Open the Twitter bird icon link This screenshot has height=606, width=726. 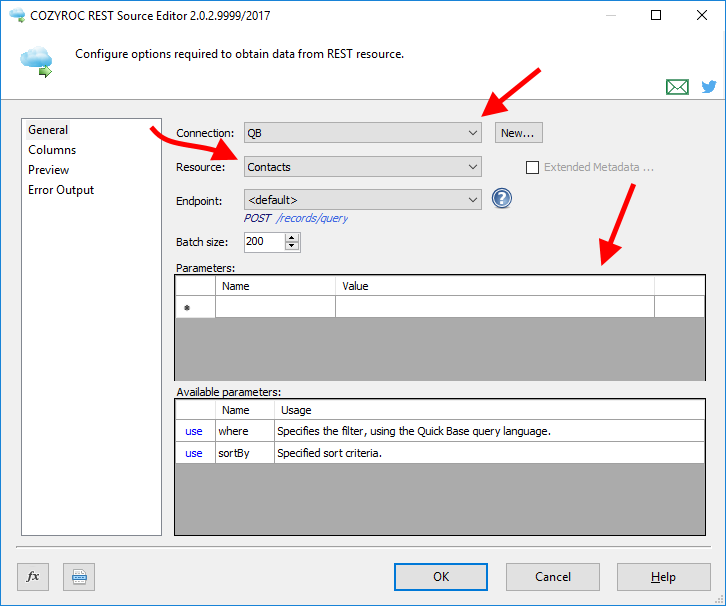[x=708, y=87]
